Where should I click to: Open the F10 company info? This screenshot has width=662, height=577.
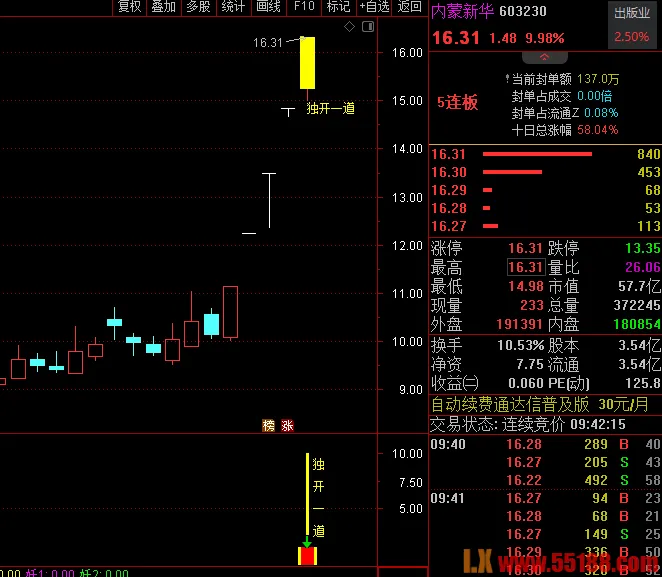coord(304,7)
